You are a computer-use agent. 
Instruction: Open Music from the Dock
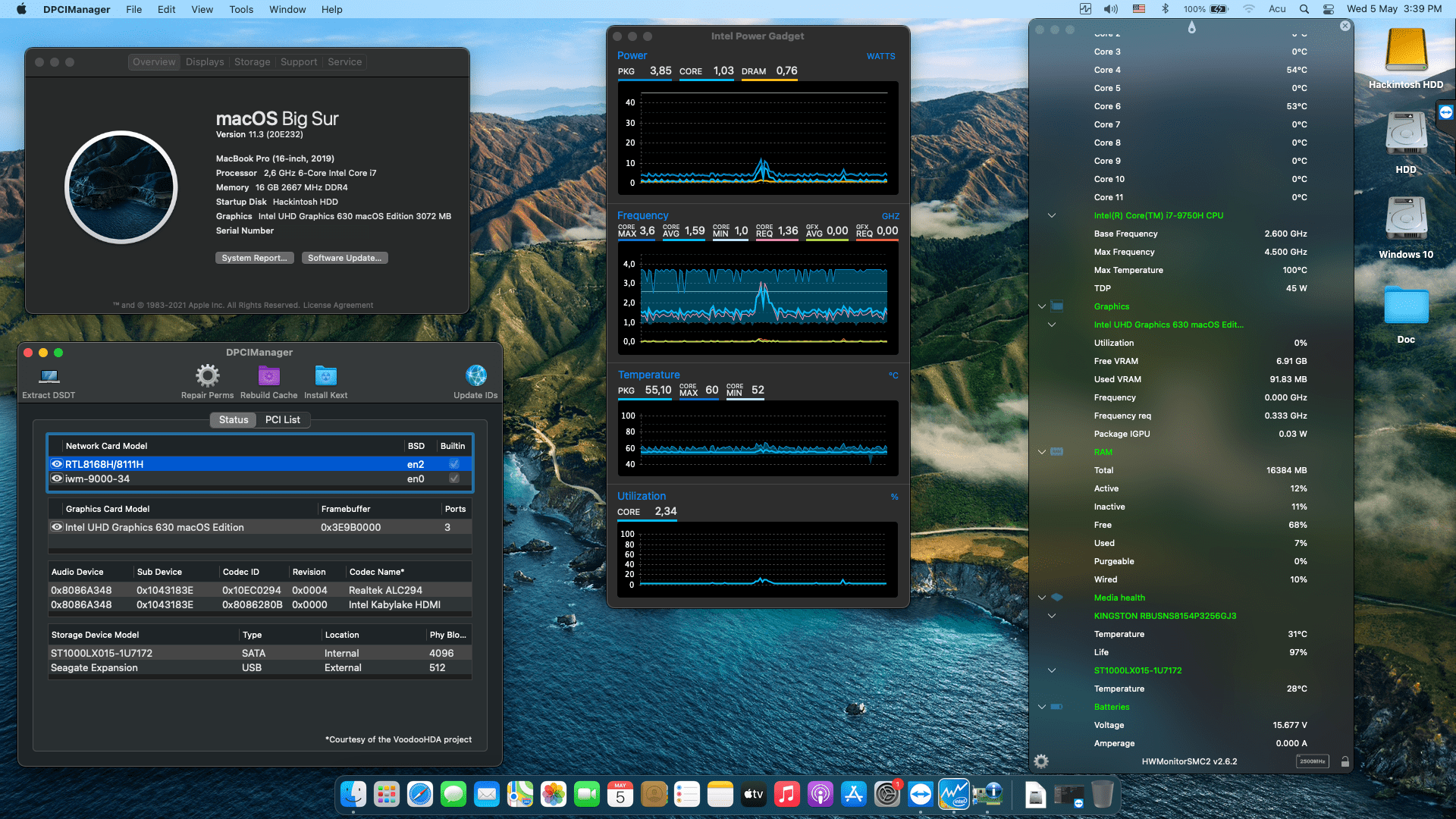coord(787,795)
